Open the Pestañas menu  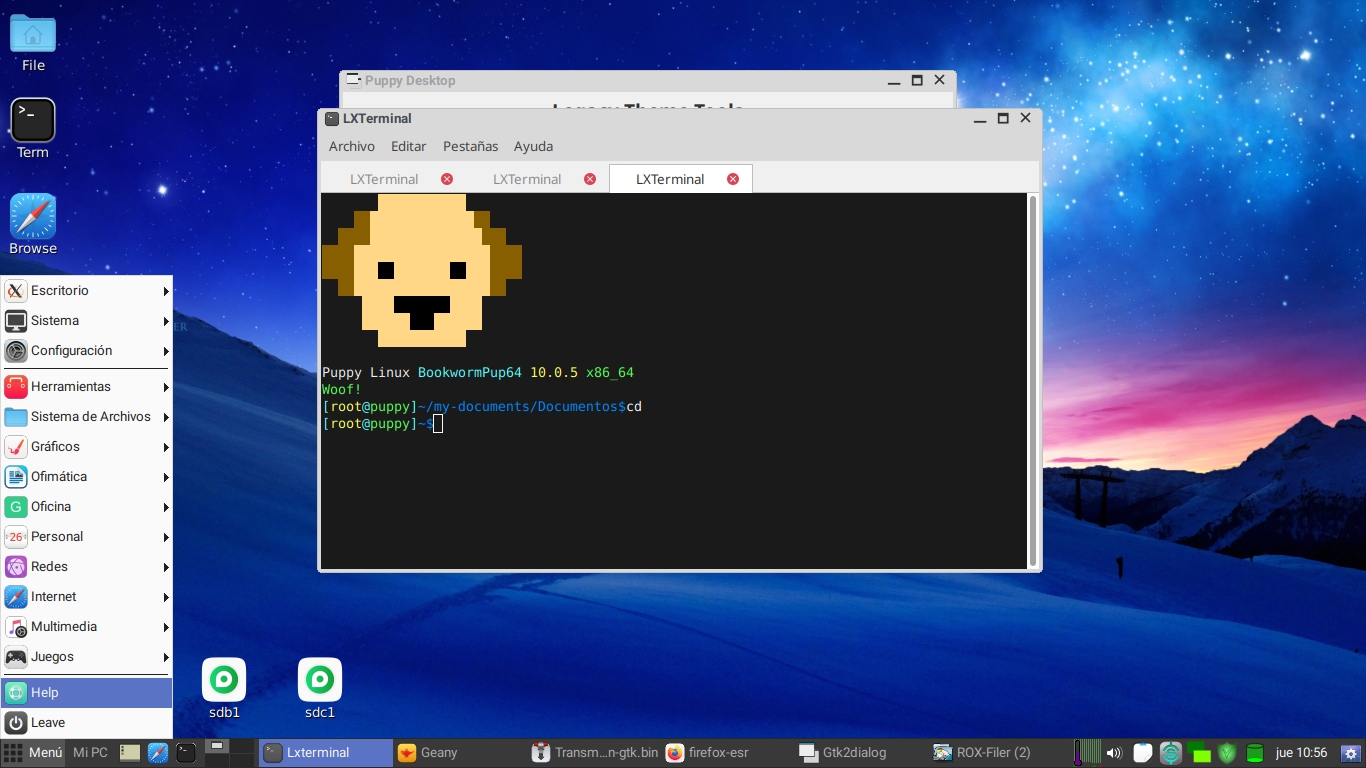click(470, 146)
